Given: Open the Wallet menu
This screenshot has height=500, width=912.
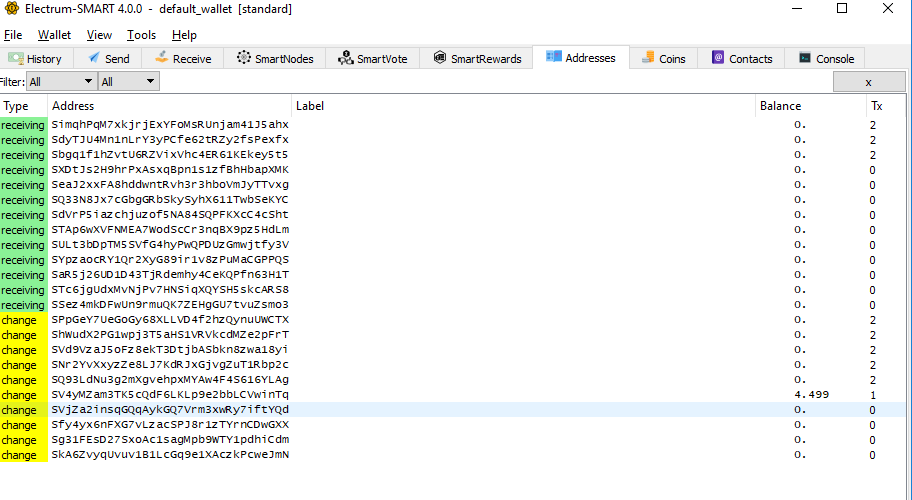Looking at the screenshot, I should [54, 35].
